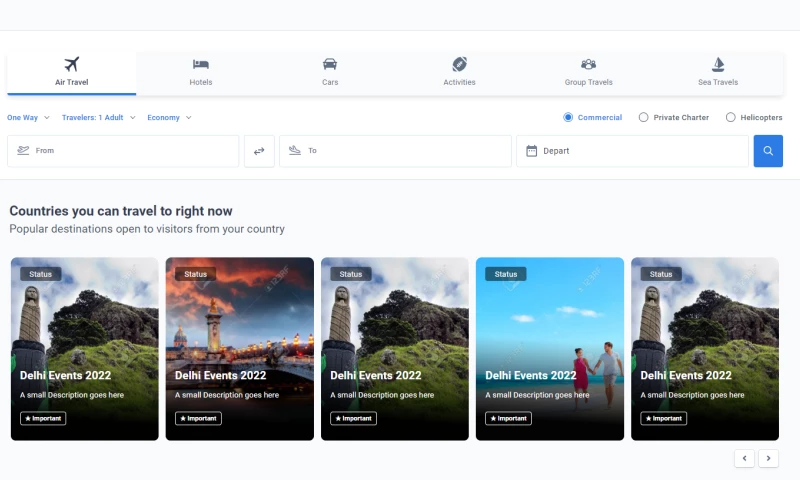The image size is (800, 480).
Task: Click Important tag on third card
Action: (353, 418)
